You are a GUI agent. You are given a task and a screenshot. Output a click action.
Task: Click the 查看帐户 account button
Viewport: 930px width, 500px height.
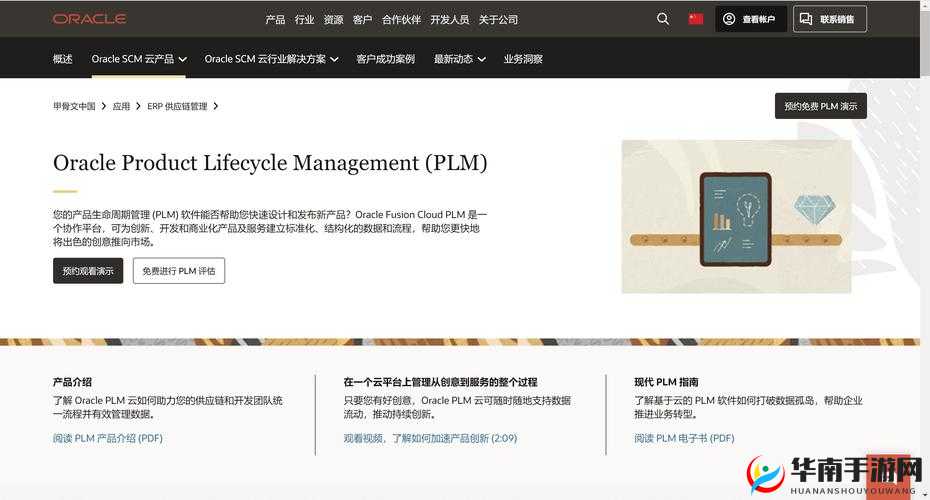[x=750, y=19]
